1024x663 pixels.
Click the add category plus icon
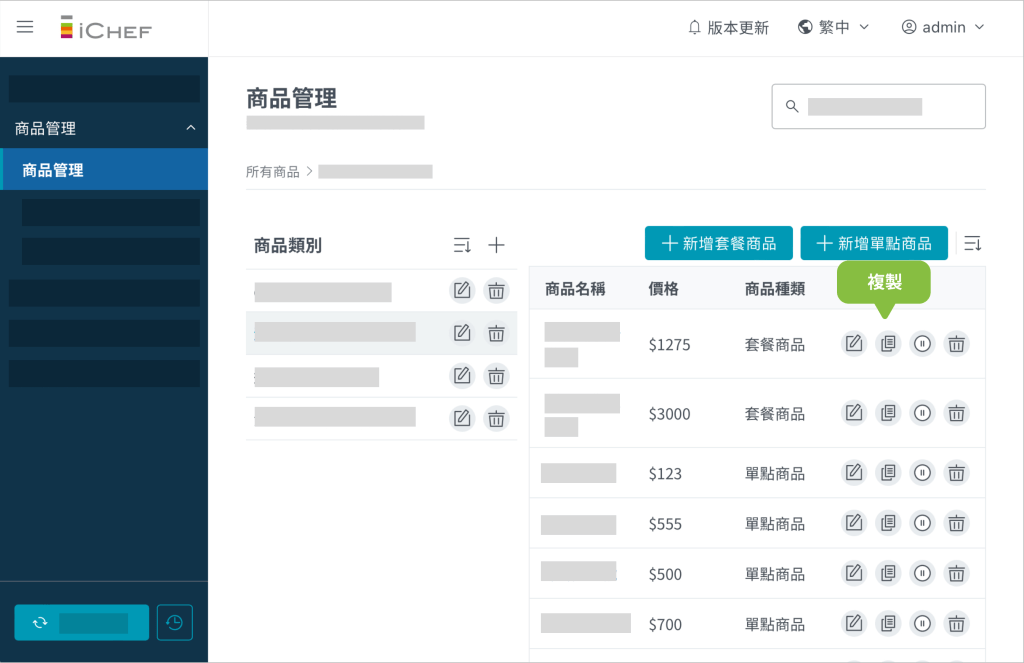click(496, 245)
